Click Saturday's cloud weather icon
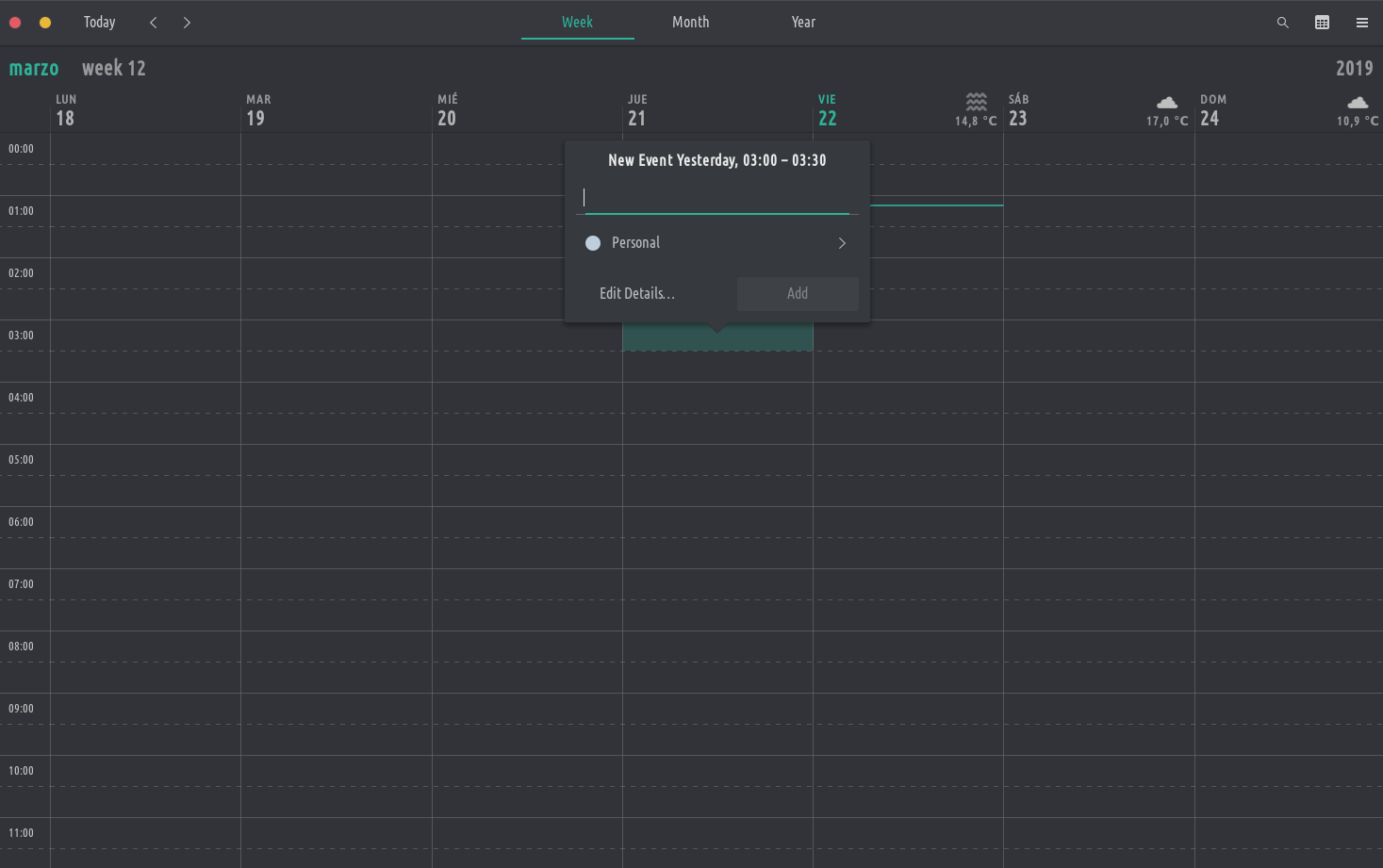Image resolution: width=1383 pixels, height=868 pixels. (x=1166, y=102)
